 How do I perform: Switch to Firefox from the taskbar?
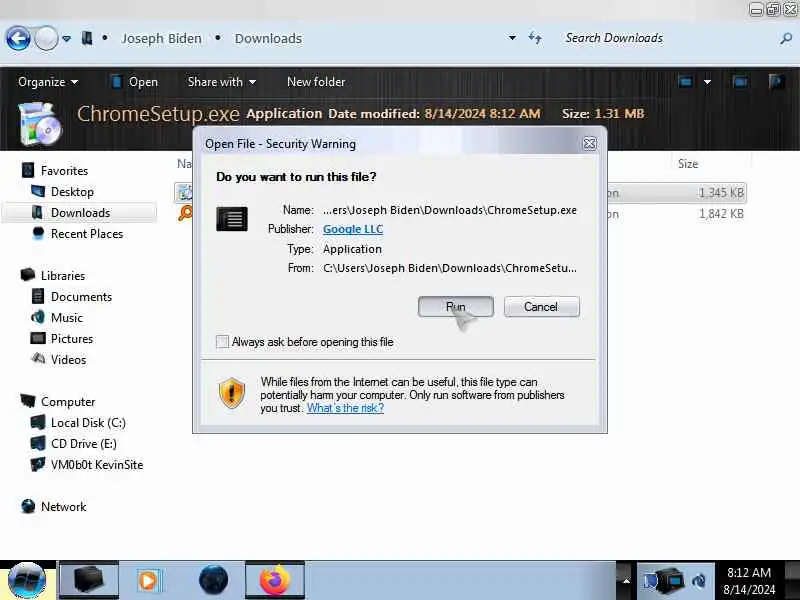pyautogui.click(x=274, y=580)
